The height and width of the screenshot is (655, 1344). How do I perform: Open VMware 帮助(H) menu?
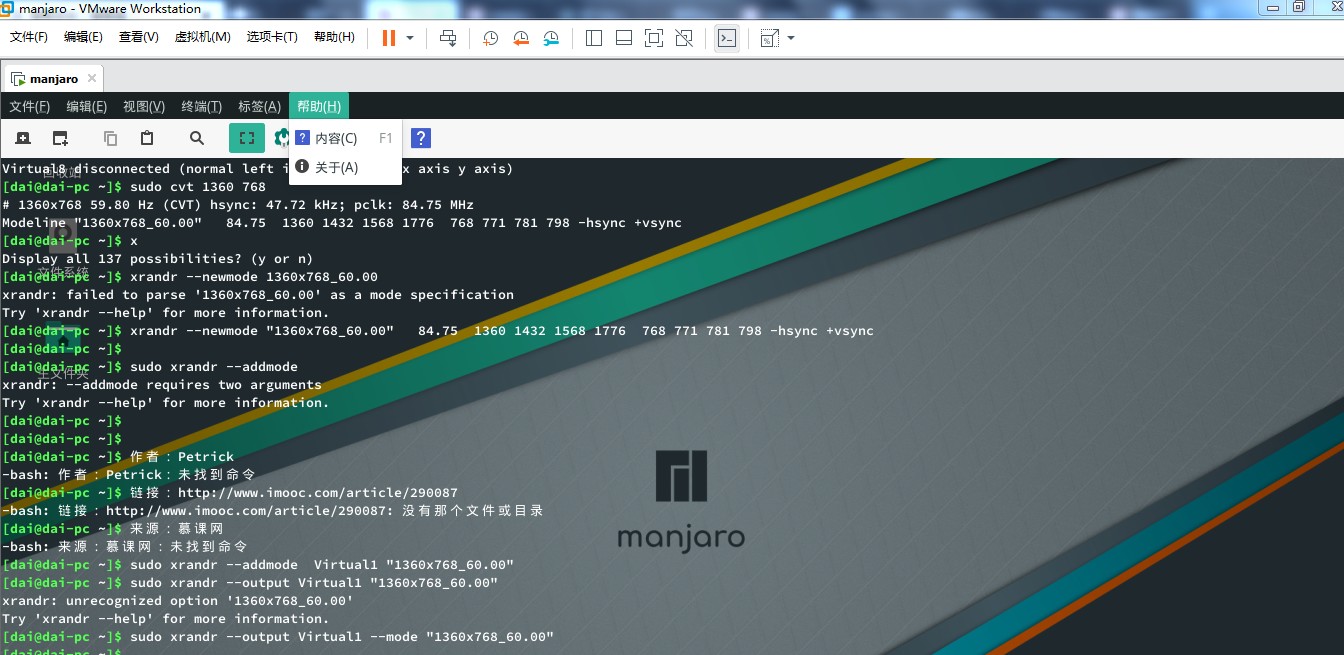point(334,37)
